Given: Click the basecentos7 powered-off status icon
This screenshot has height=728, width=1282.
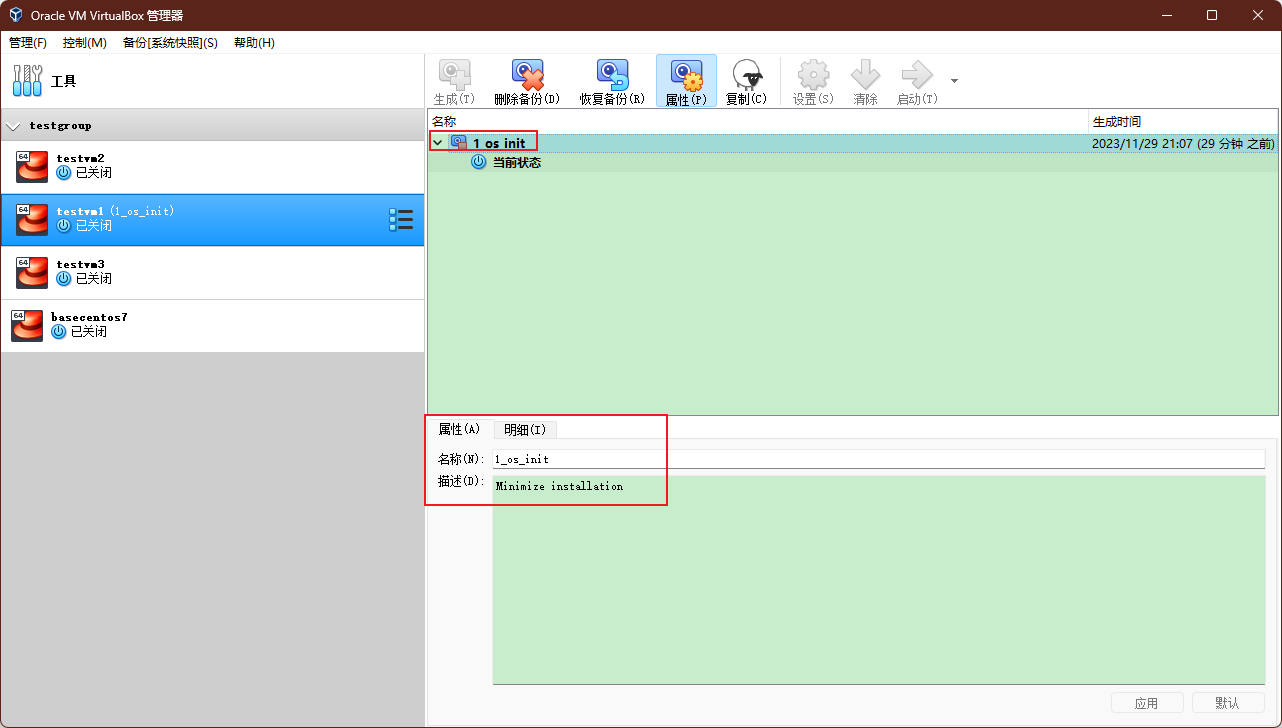Looking at the screenshot, I should (x=59, y=331).
